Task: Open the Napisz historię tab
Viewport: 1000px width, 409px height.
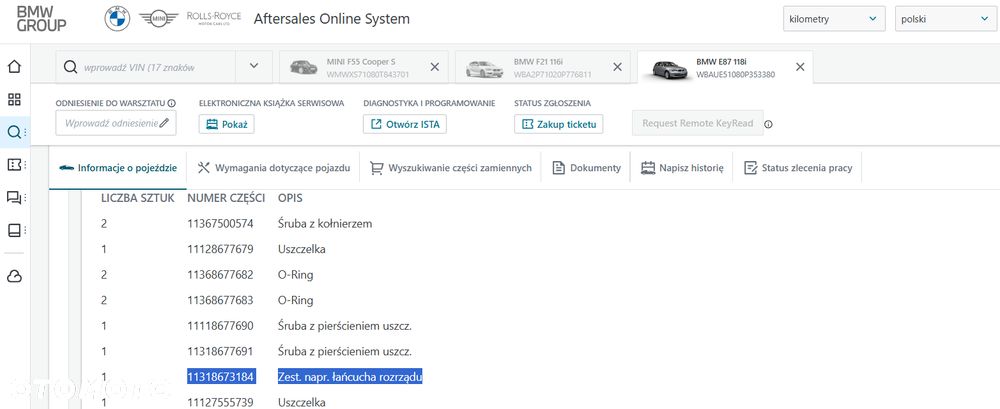Action: [x=682, y=168]
